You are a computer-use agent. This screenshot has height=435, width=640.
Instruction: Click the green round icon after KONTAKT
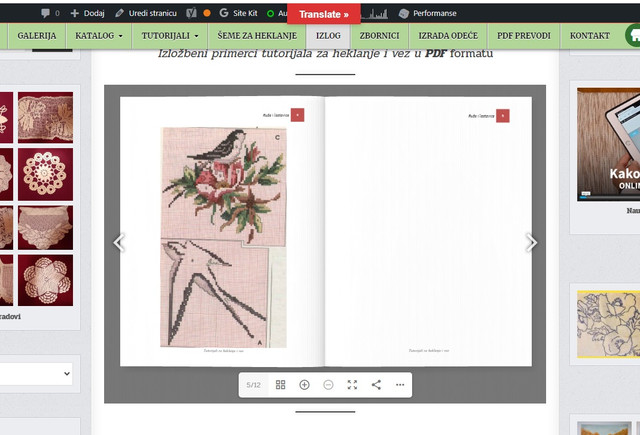pos(633,36)
